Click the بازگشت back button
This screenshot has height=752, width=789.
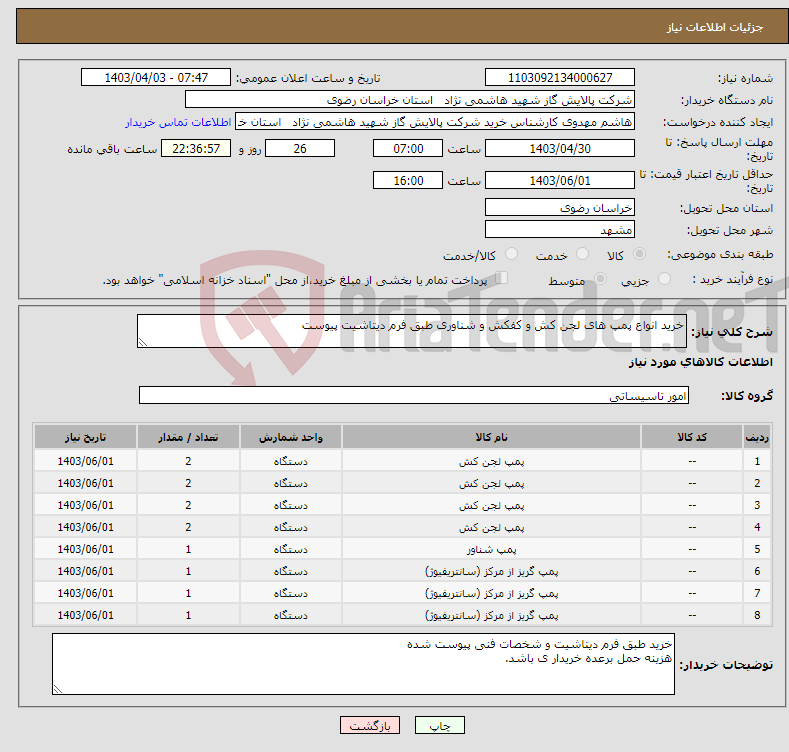[x=370, y=725]
